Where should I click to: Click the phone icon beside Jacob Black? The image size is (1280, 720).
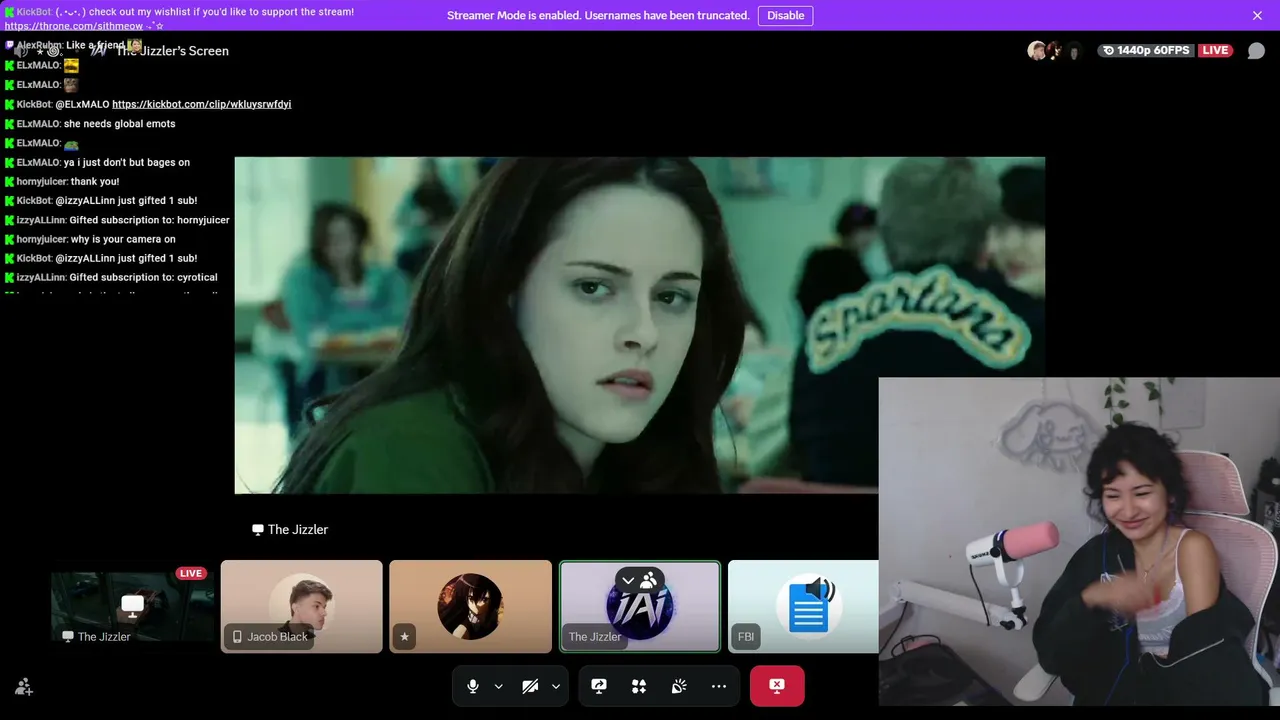click(237, 637)
